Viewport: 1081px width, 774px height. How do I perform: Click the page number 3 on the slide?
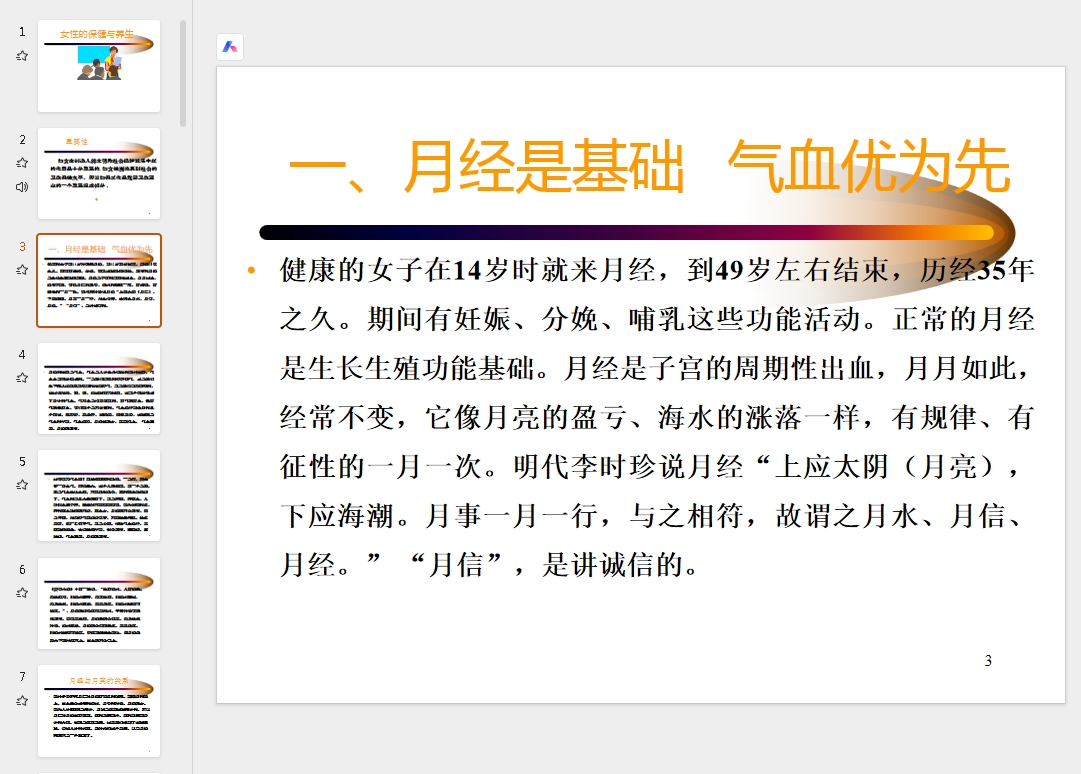[x=986, y=660]
